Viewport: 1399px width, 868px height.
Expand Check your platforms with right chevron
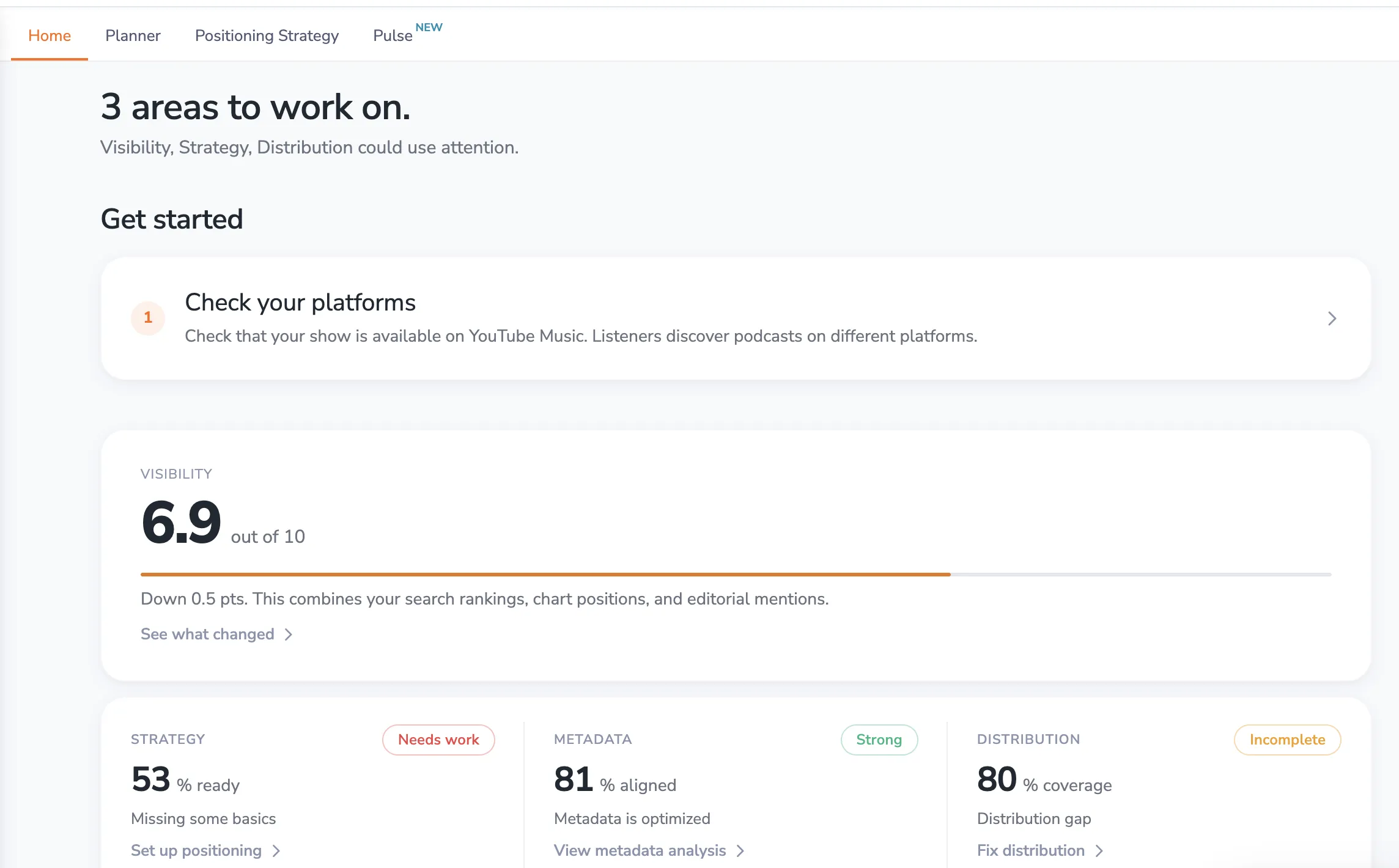point(1332,318)
